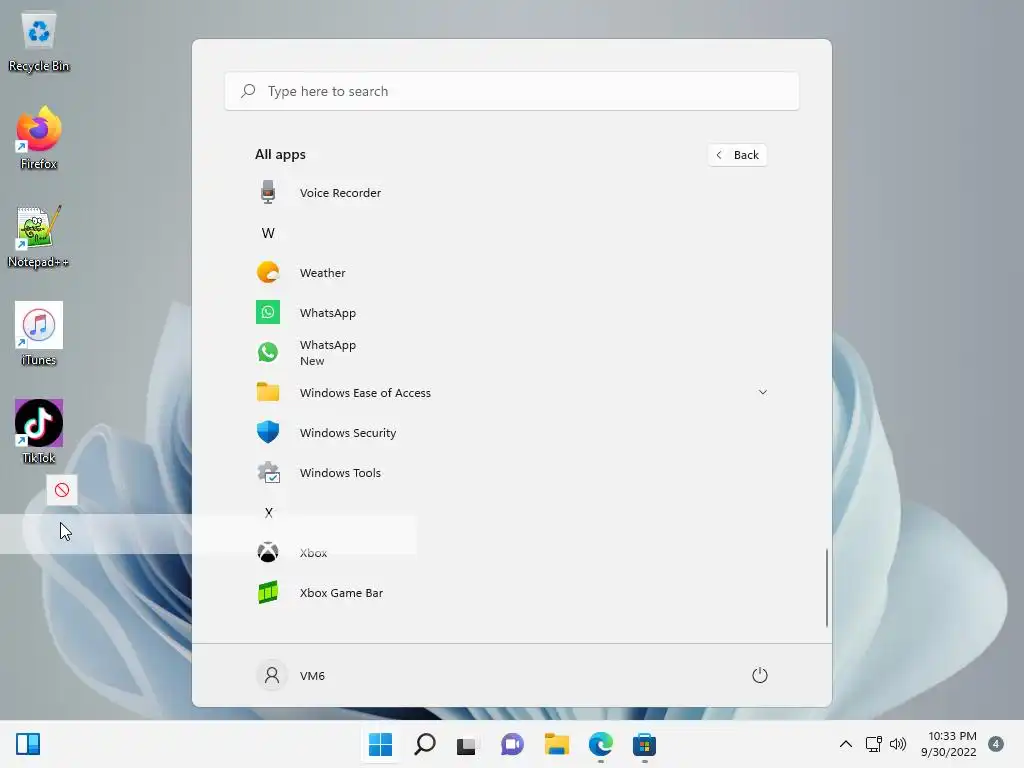Click the Voice Recorder label
Screen dimensions: 1024x768
point(340,193)
